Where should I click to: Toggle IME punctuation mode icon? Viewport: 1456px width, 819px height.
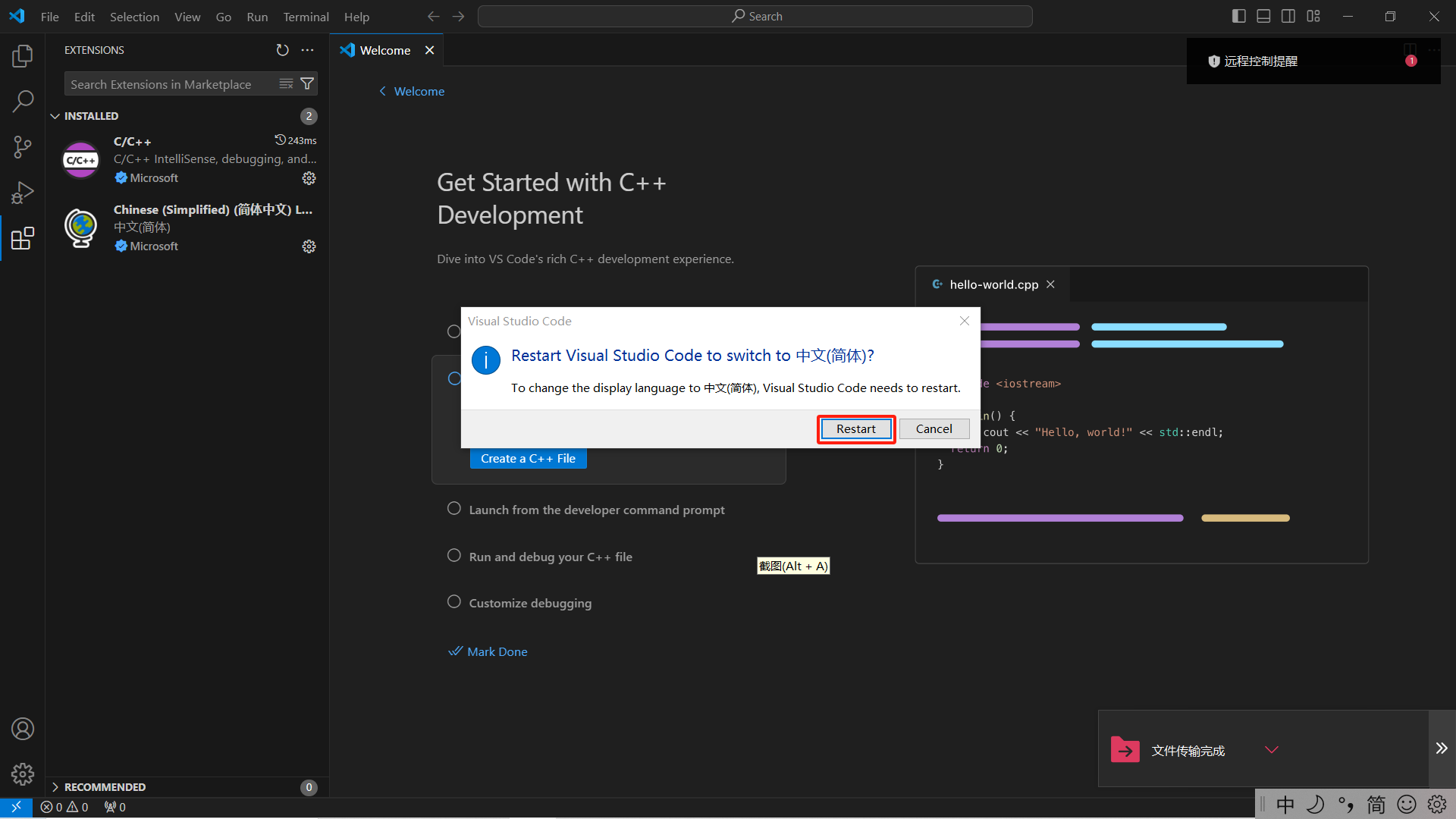[x=1346, y=805]
